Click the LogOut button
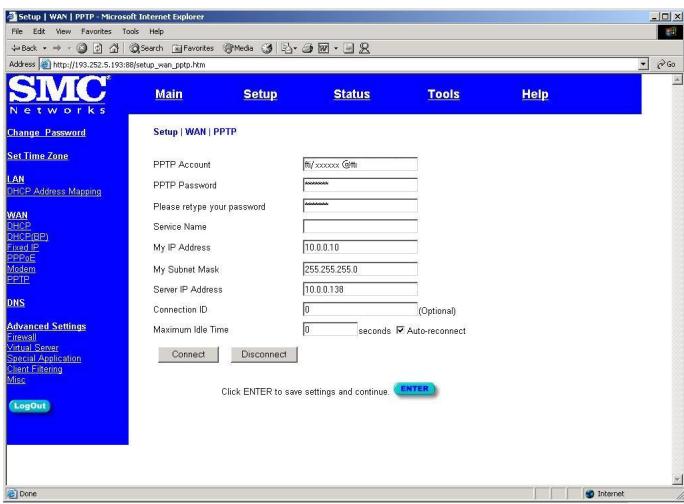Viewport: 684px width, 504px height. click(x=30, y=406)
